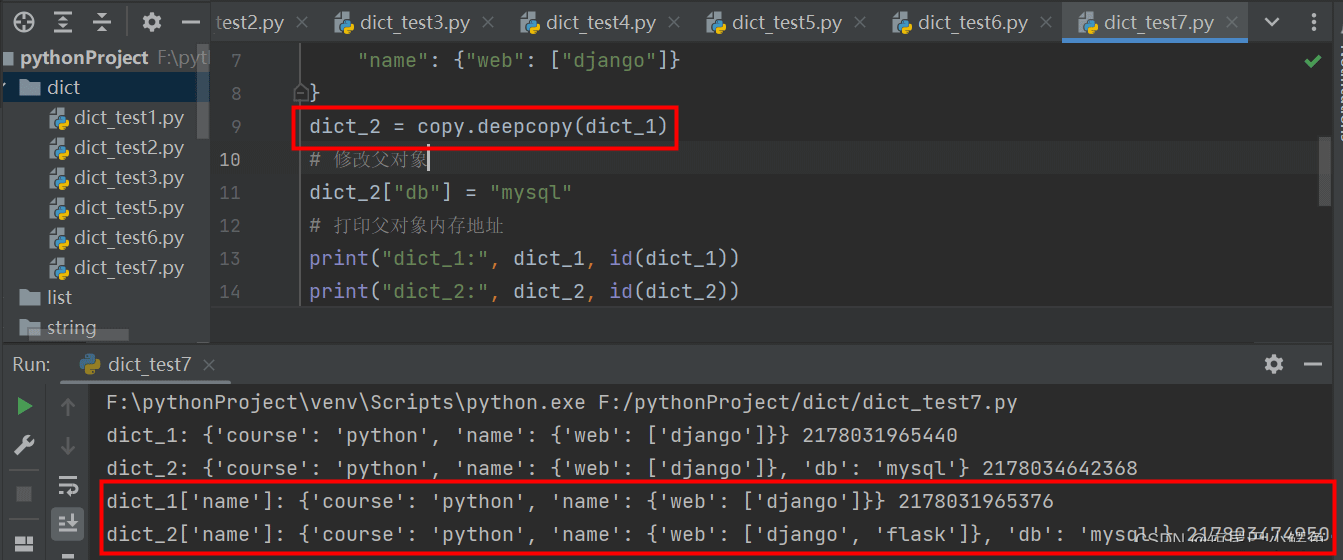Open the hidden editor tabs dropdown chevron
Image resolution: width=1343 pixels, height=560 pixels.
[x=1272, y=22]
